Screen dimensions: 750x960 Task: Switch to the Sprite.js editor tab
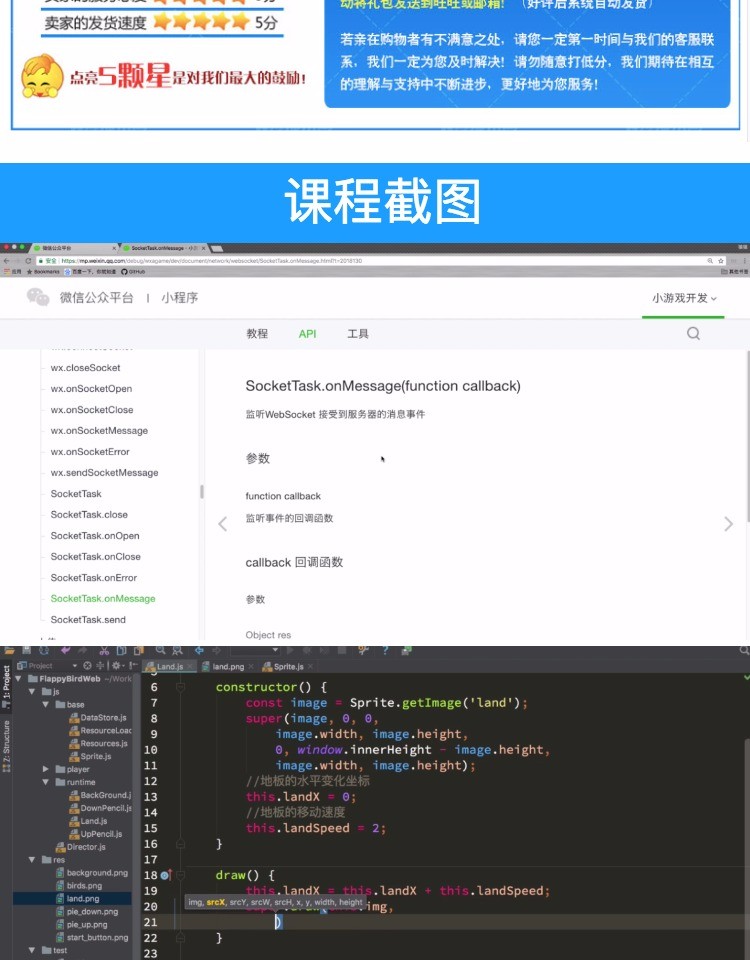coord(288,666)
